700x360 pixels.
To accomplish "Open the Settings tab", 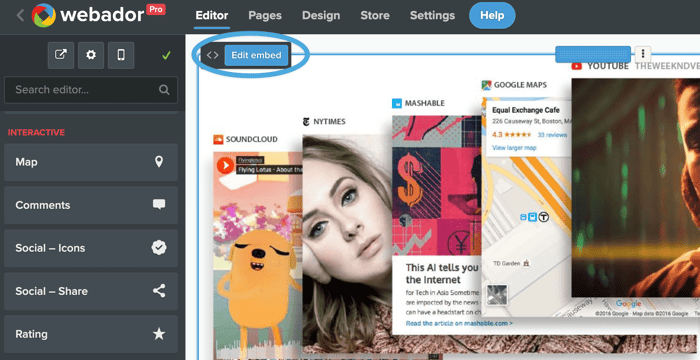I will [432, 15].
